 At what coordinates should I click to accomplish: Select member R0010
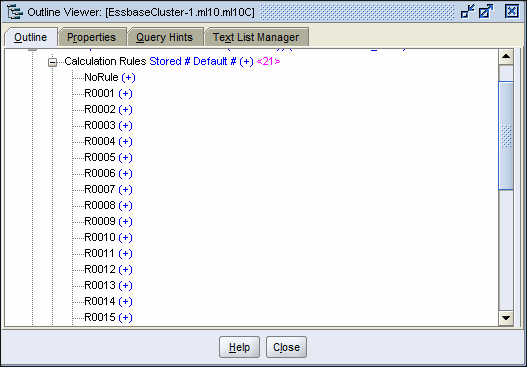(108, 238)
